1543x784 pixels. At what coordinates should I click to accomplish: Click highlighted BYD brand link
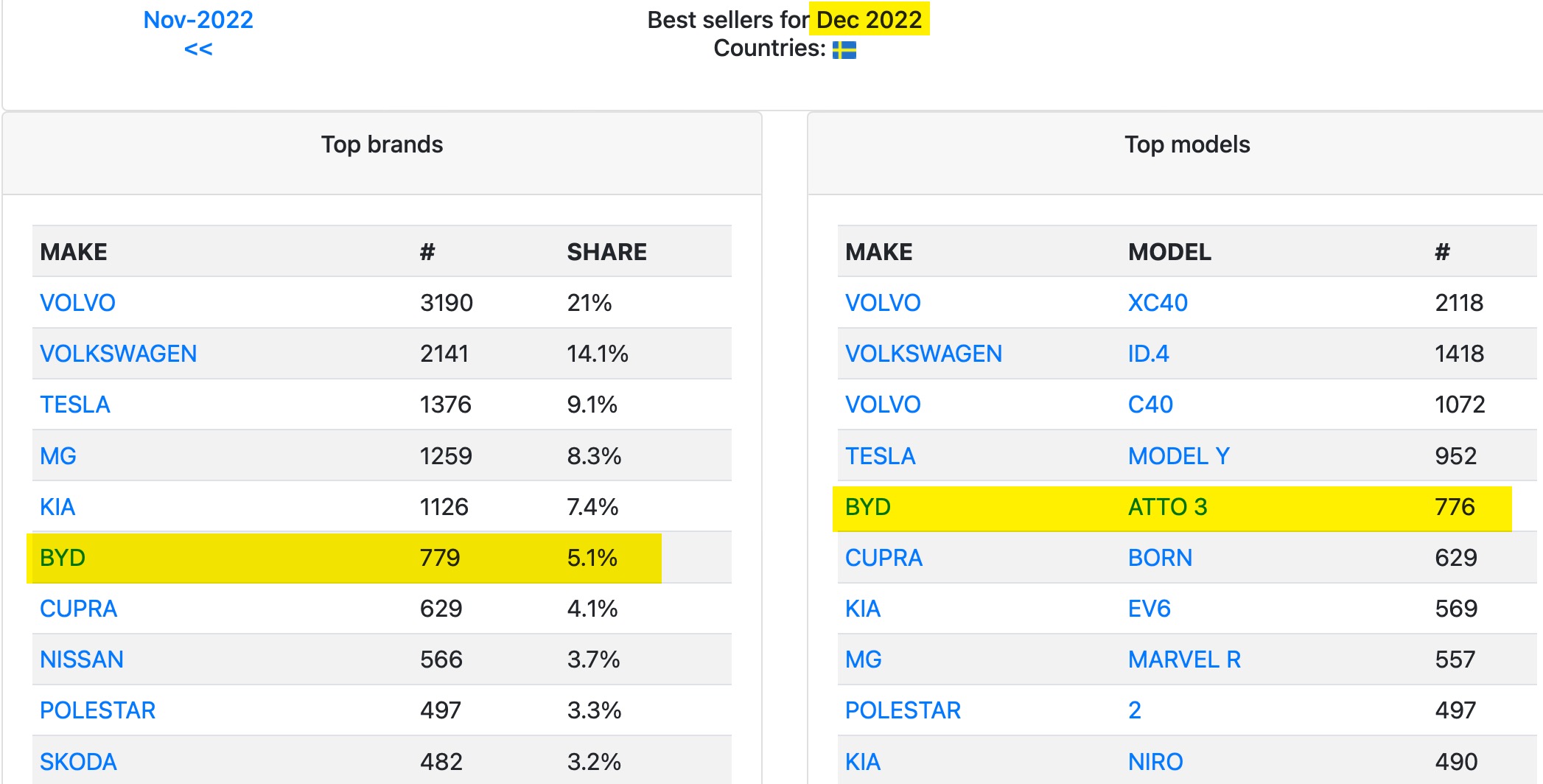pyautogui.click(x=63, y=558)
